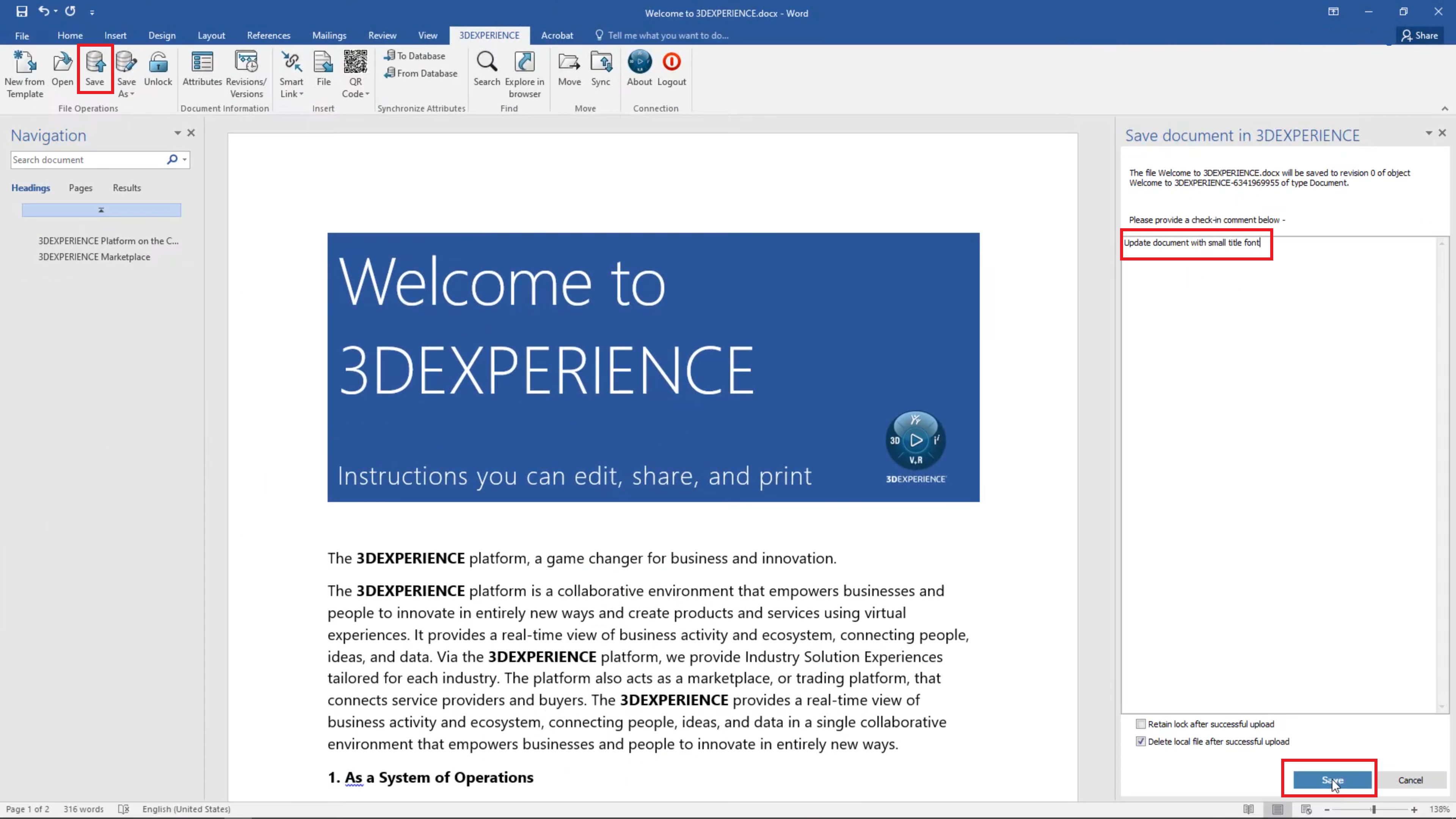Click the 316 words count
This screenshot has height=819, width=1456.
[83, 810]
